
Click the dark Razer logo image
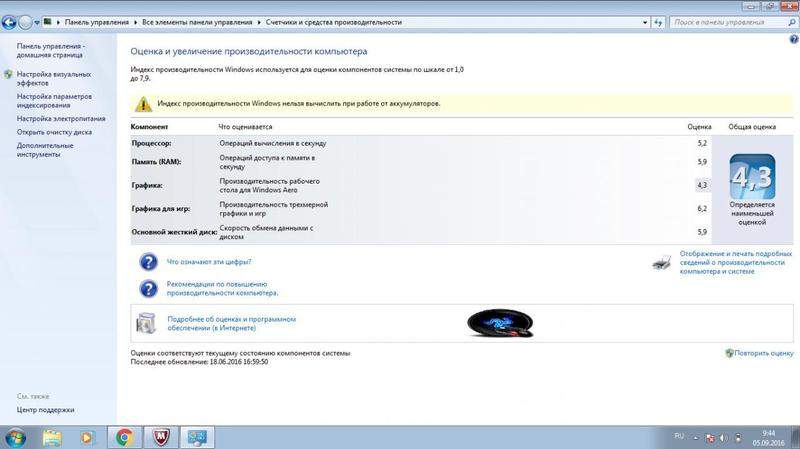500,322
